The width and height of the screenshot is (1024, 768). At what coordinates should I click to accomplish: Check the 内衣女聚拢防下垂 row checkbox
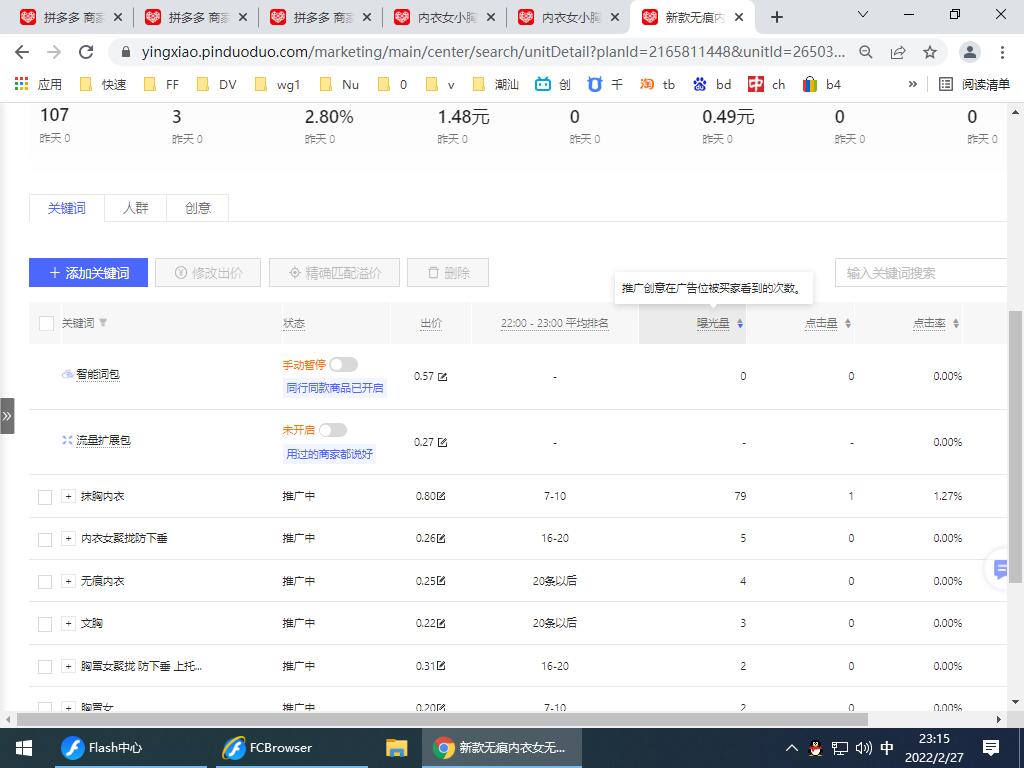(x=45, y=539)
